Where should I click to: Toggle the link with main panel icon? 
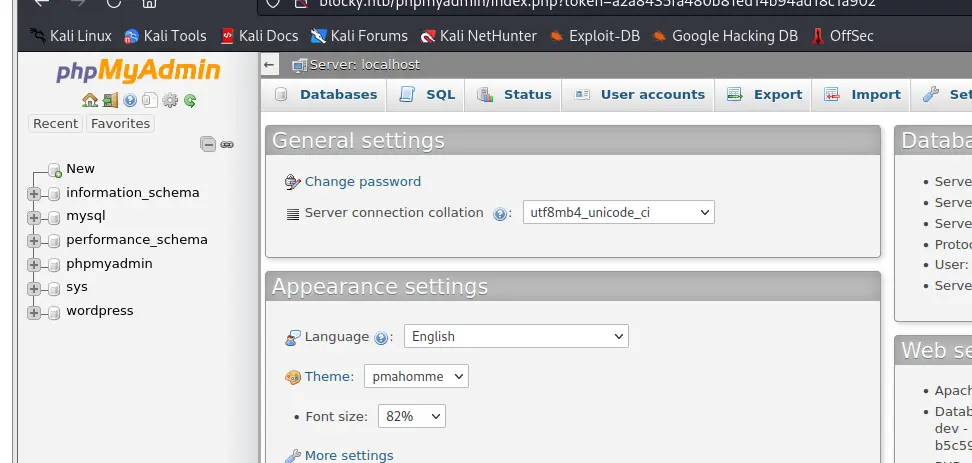[227, 144]
